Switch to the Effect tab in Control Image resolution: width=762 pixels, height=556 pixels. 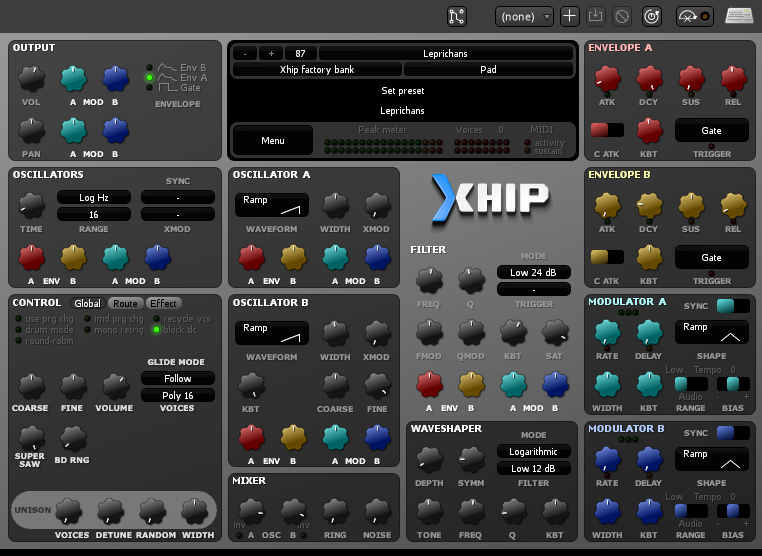[163, 303]
